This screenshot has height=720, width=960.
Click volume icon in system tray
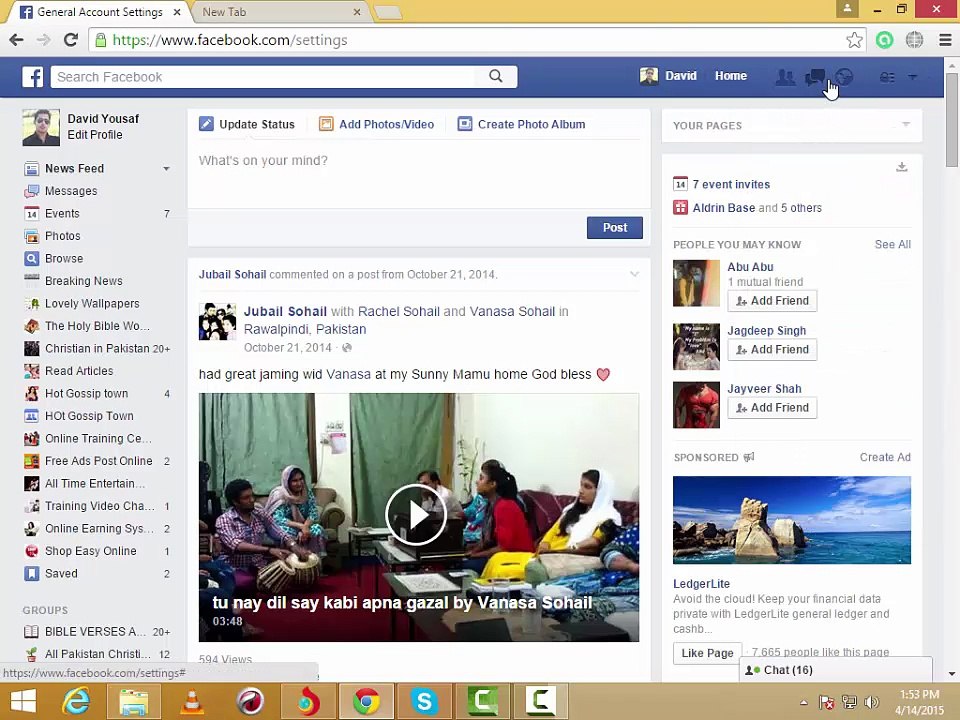(871, 702)
